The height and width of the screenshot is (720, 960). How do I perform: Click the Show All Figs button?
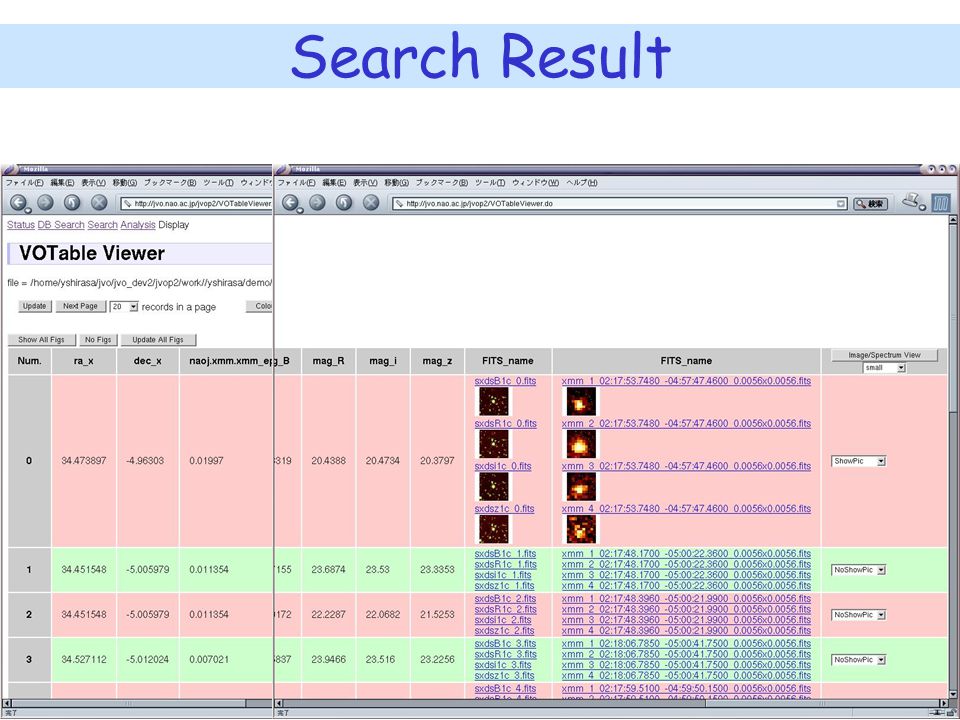(x=41, y=340)
